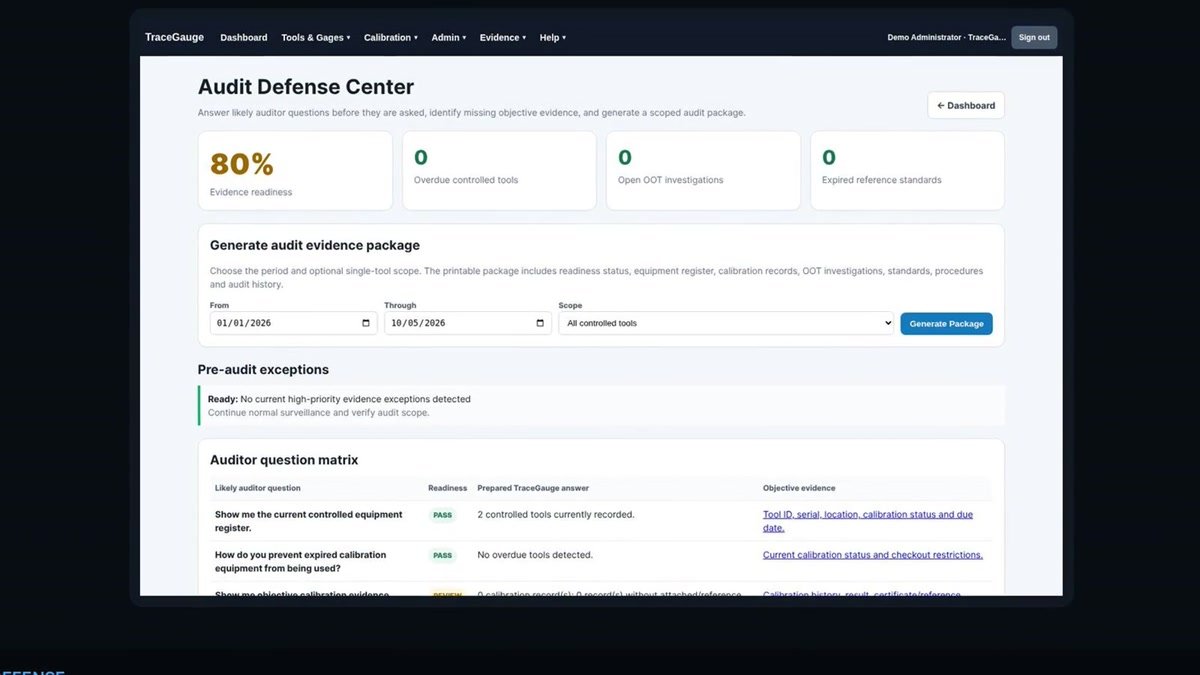Click the Demo Administrator user label
The height and width of the screenshot is (675, 1200).
pyautogui.click(x=947, y=38)
